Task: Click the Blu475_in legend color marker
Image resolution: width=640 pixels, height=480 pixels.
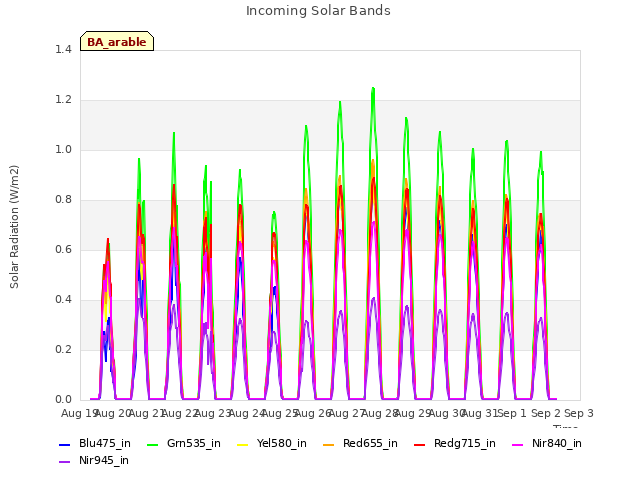Action: pyautogui.click(x=64, y=444)
